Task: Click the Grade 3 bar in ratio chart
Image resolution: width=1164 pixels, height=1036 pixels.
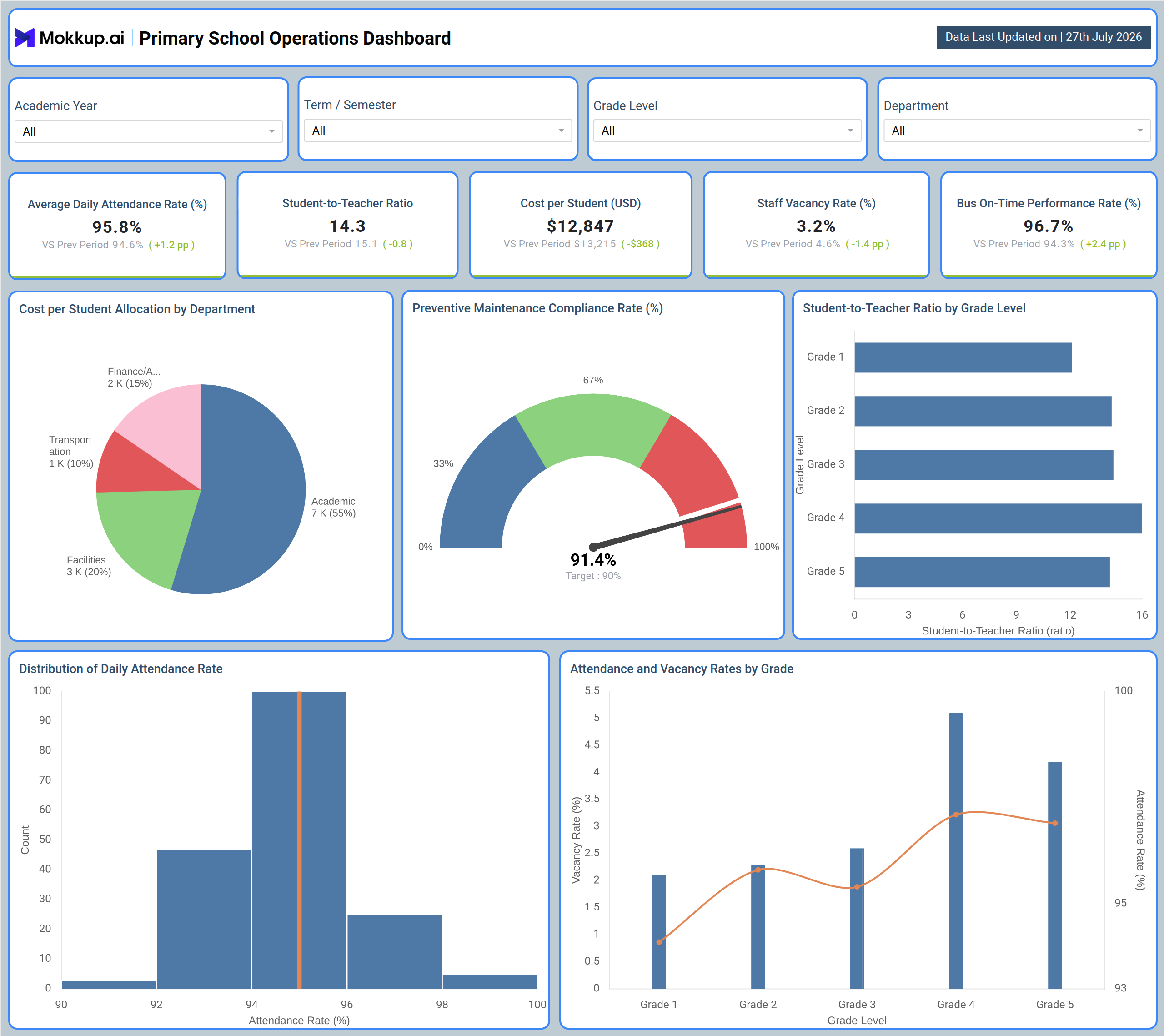Action: click(x=983, y=465)
